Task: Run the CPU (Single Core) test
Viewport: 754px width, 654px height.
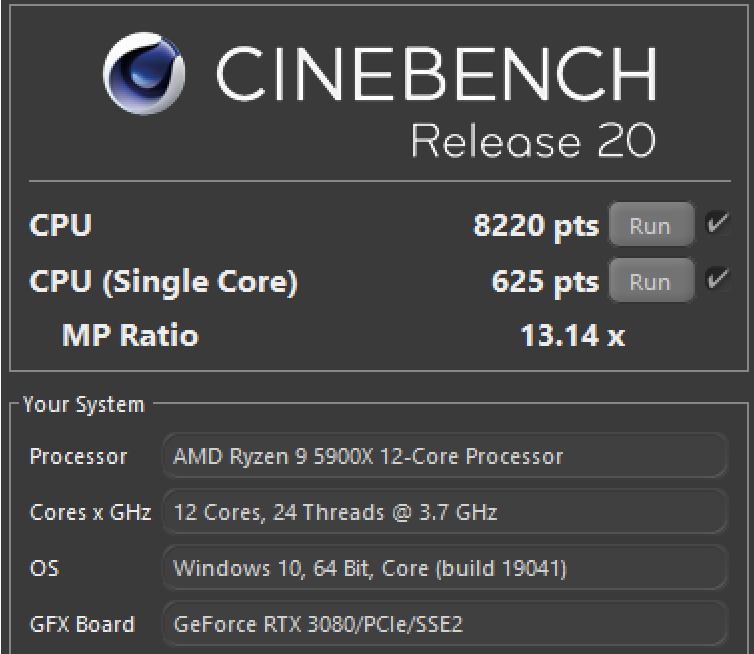Action: coord(651,281)
